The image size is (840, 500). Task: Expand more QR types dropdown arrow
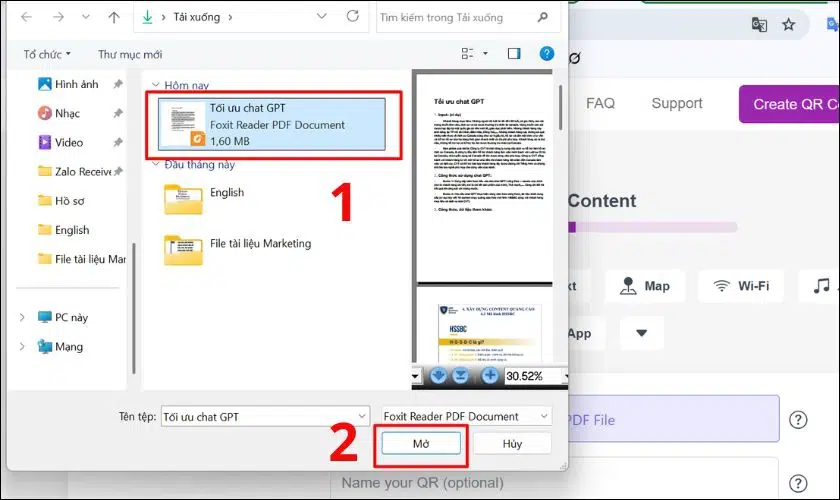641,333
